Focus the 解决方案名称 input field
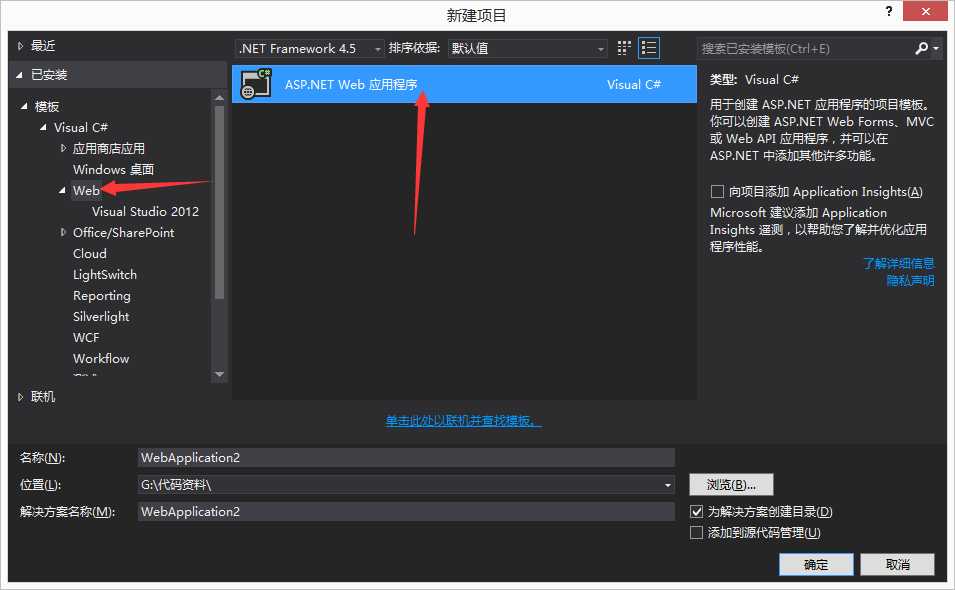Viewport: 955px width, 590px height. pyautogui.click(x=406, y=511)
